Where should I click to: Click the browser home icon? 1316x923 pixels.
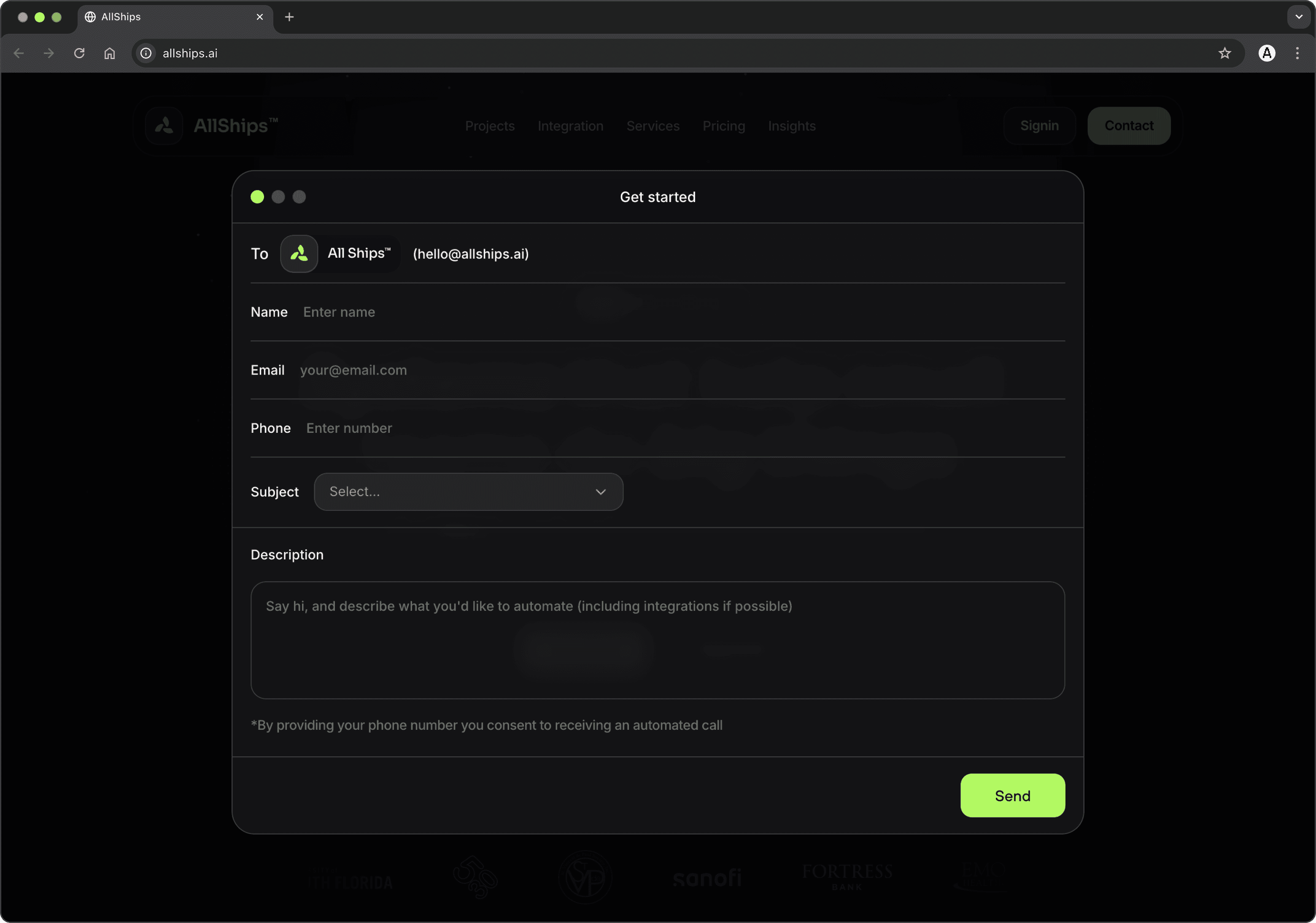click(x=110, y=53)
